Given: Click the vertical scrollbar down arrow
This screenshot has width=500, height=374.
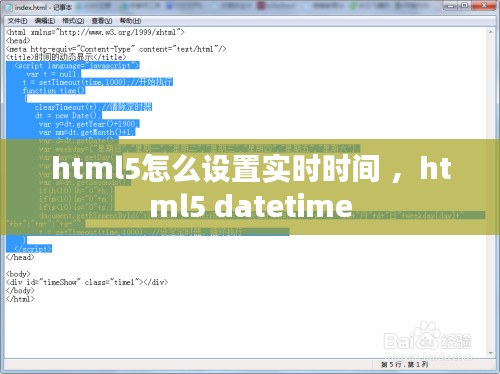Looking at the screenshot, I should pyautogui.click(x=490, y=353).
